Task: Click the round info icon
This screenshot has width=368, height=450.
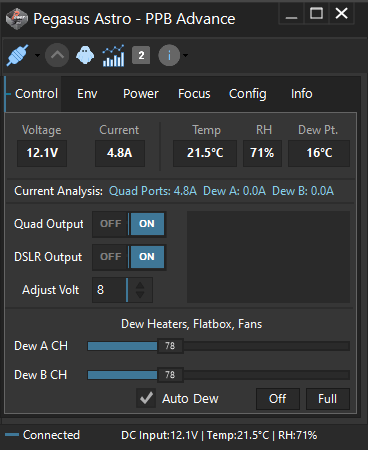Action: pos(169,55)
